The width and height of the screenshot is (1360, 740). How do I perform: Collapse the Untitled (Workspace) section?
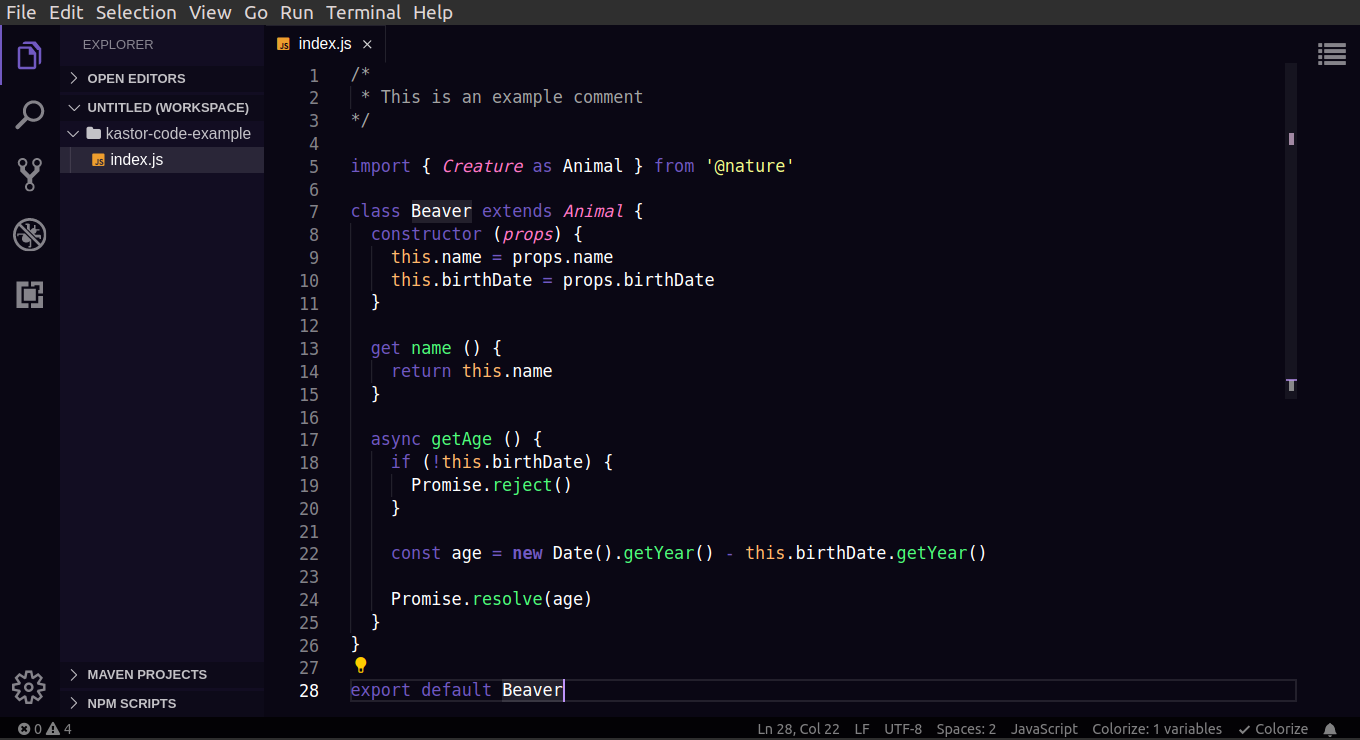pos(164,107)
